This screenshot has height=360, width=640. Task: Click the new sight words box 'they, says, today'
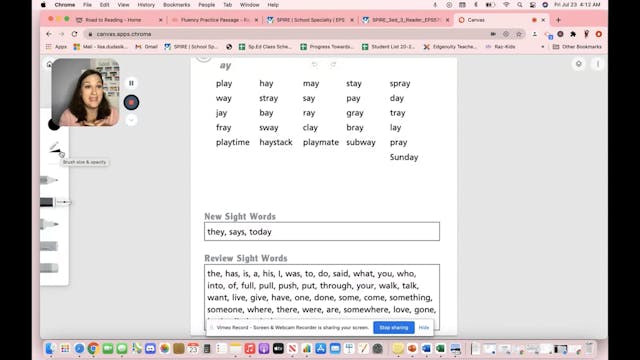click(322, 231)
